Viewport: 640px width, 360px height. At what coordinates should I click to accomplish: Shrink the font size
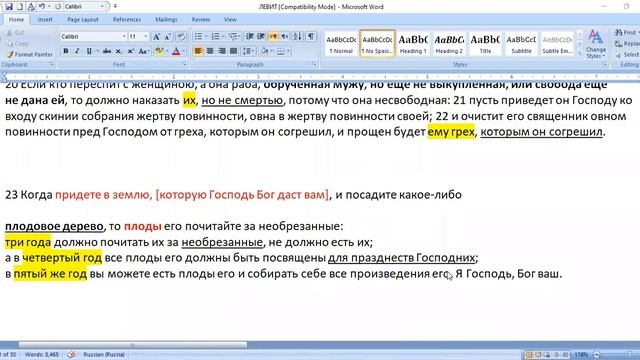coord(168,37)
